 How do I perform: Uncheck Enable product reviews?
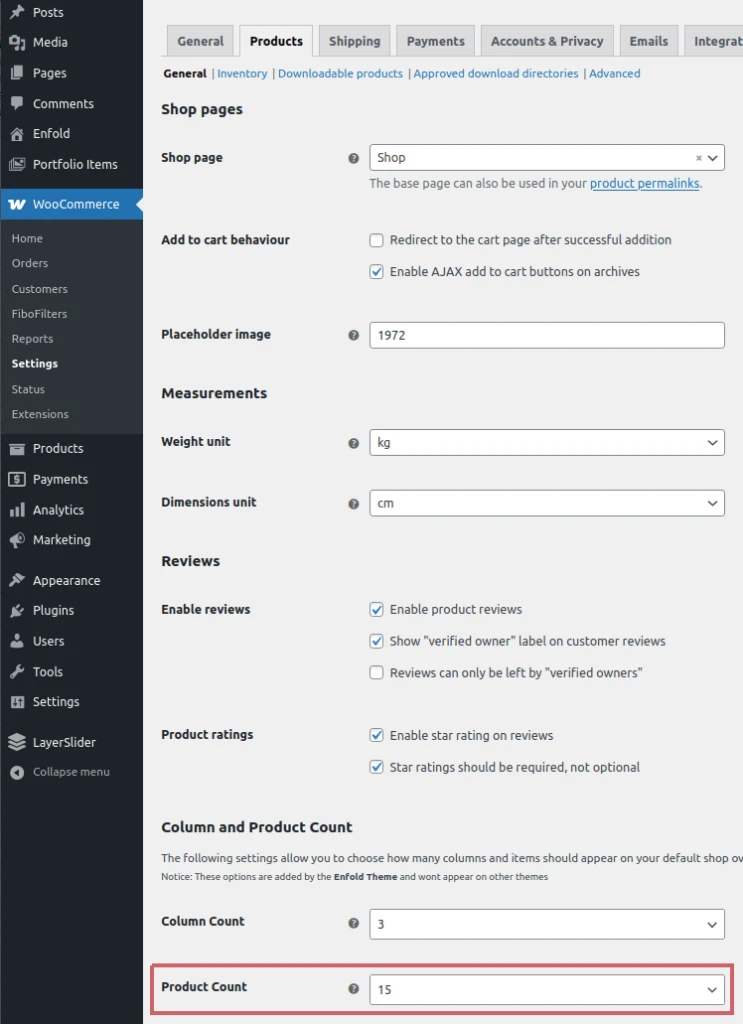tap(377, 609)
